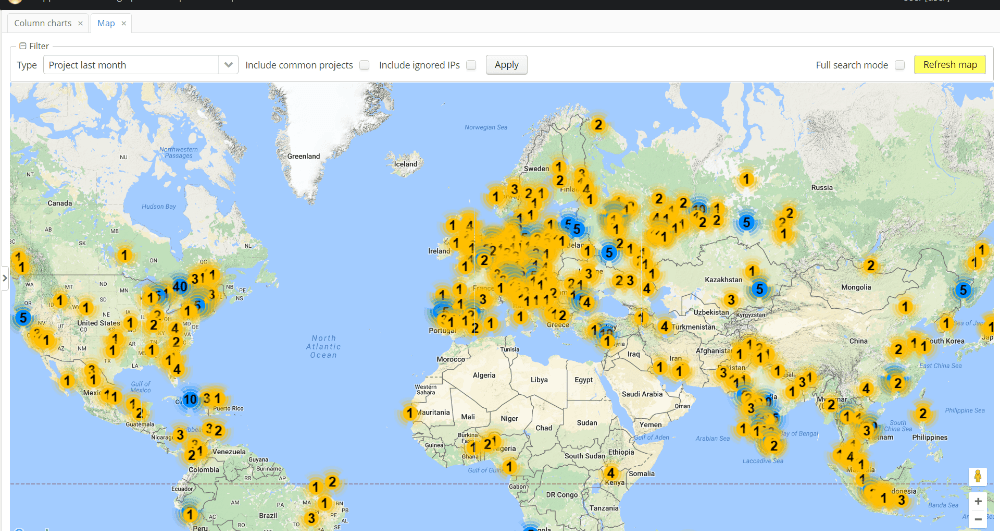This screenshot has height=531, width=1000.
Task: Expand the left side panel arrow
Action: 4,278
